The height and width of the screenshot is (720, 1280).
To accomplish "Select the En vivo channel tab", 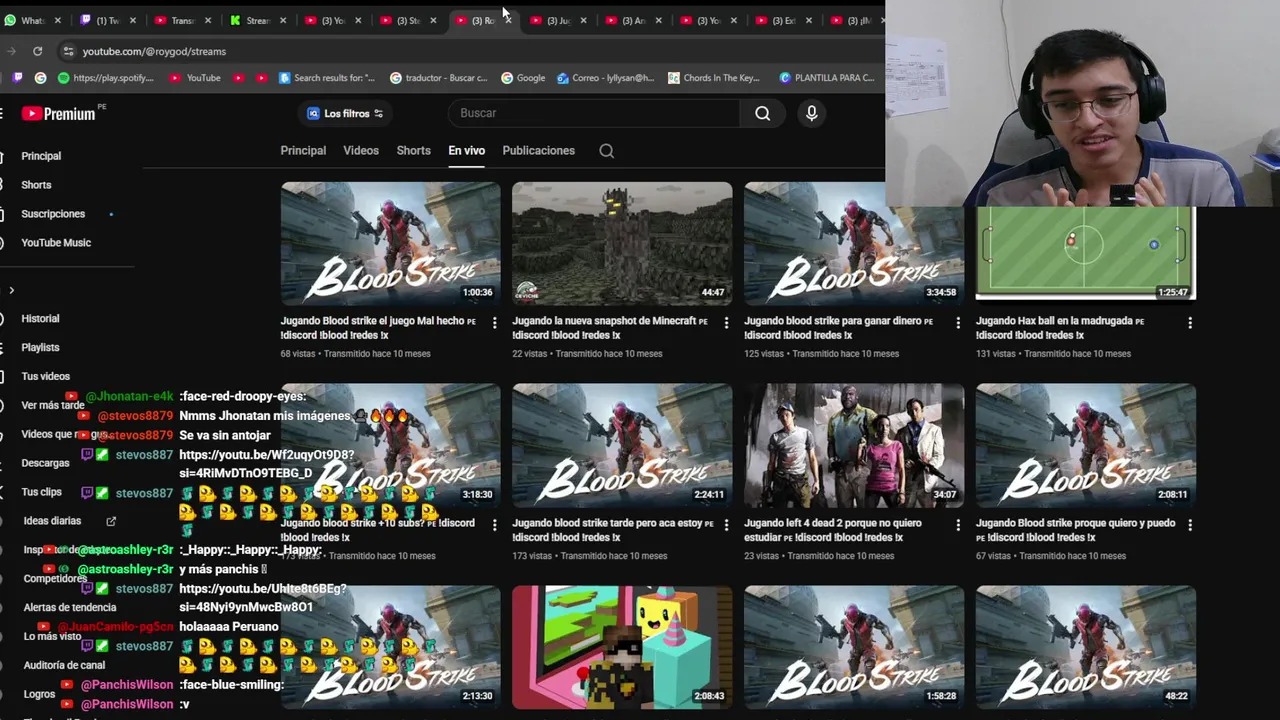I will 466,151.
